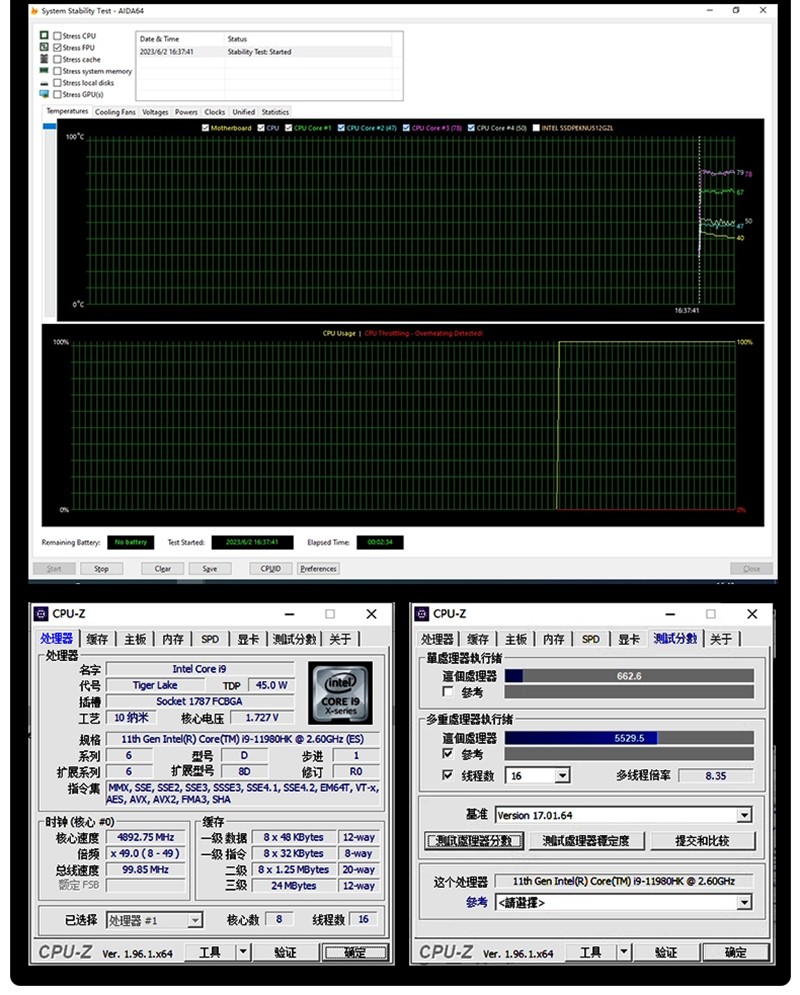800x995 pixels.
Task: Click the 8.35 multi-thread ratio field
Action: point(716,775)
